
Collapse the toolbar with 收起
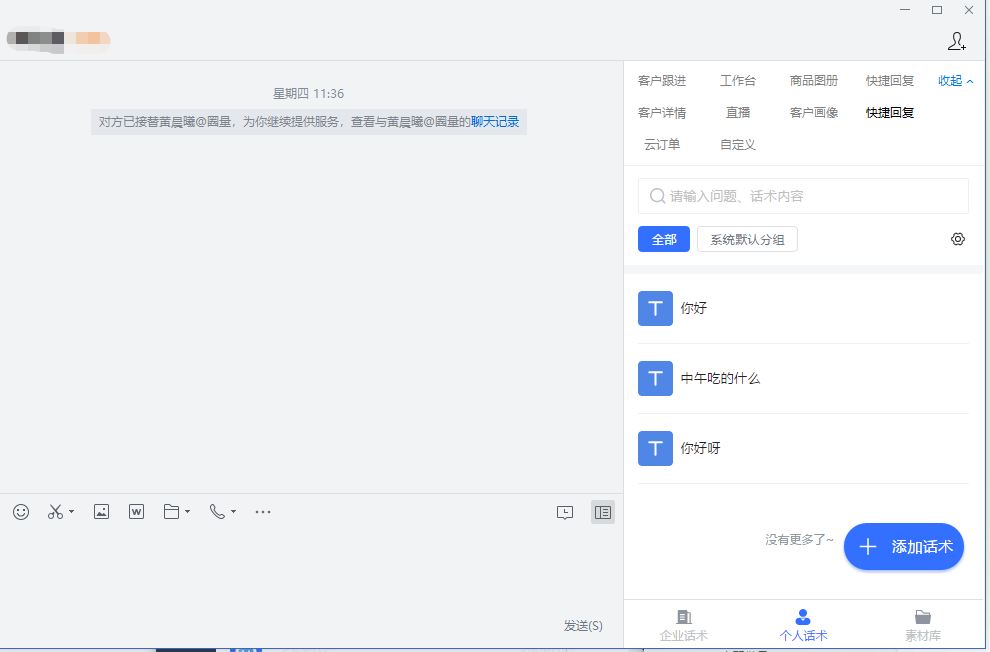955,81
